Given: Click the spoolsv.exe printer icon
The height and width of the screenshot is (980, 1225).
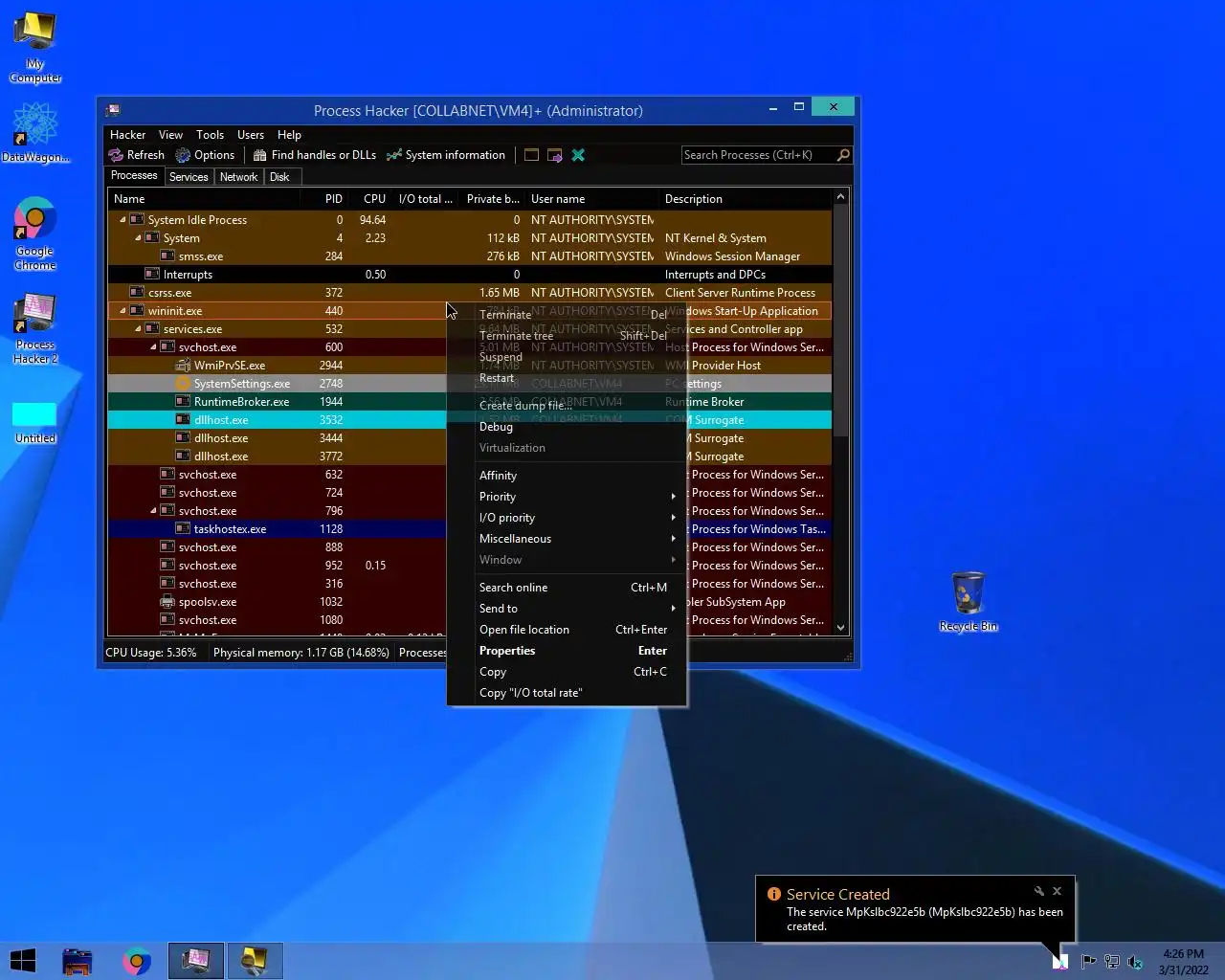Looking at the screenshot, I should [167, 602].
